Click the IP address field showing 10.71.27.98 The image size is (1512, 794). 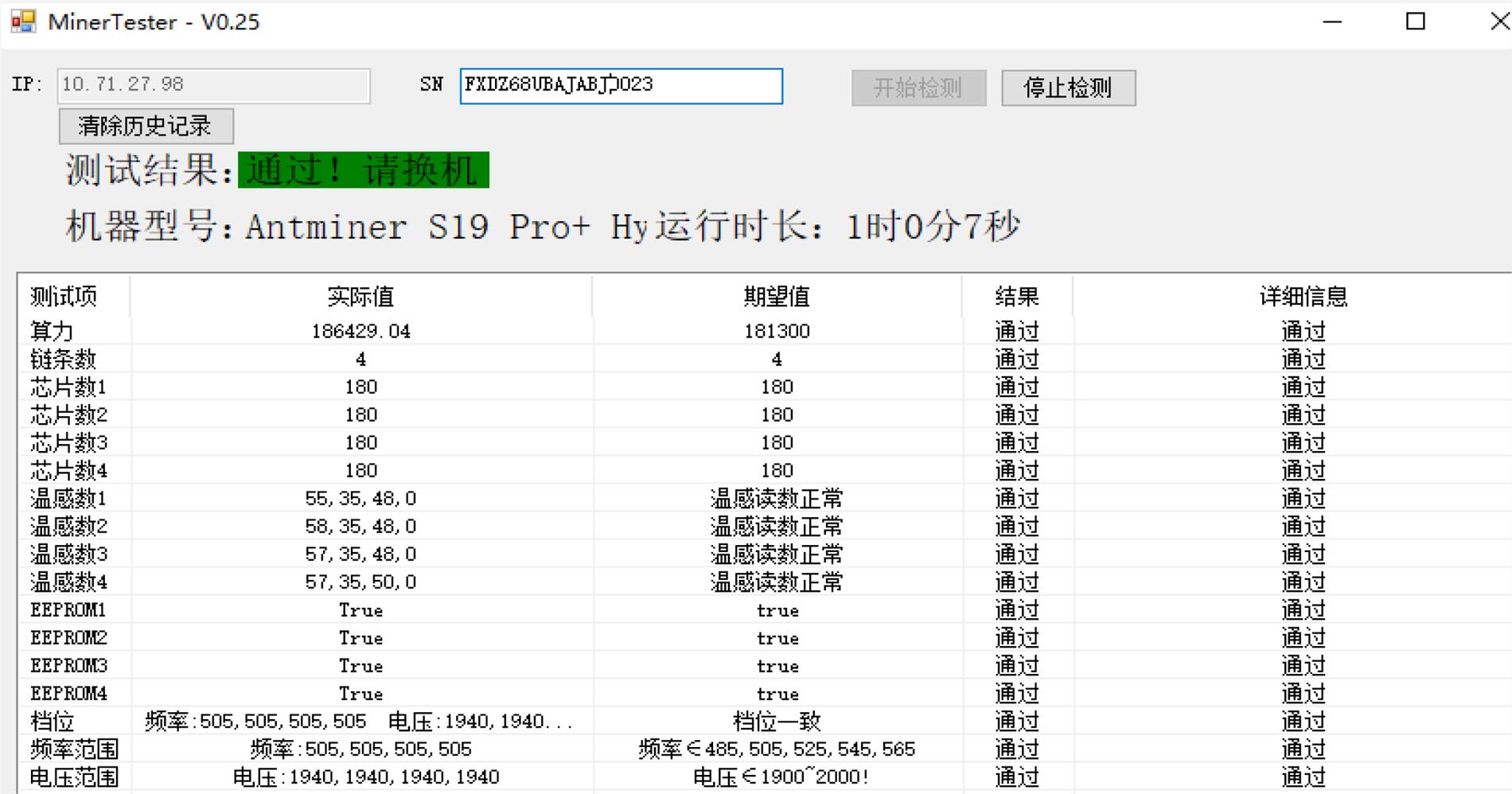click(x=212, y=86)
